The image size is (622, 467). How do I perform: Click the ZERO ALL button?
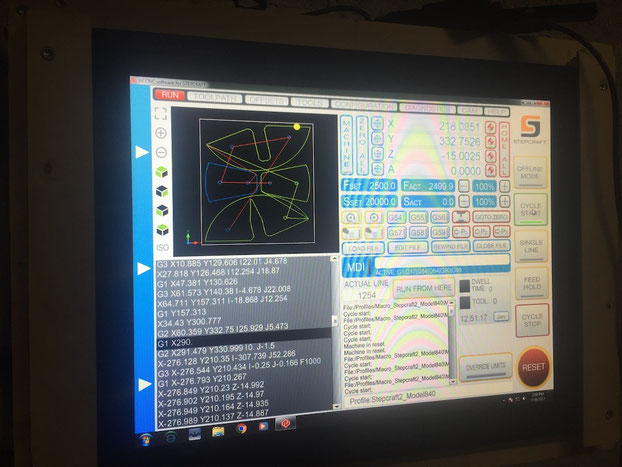[x=362, y=146]
